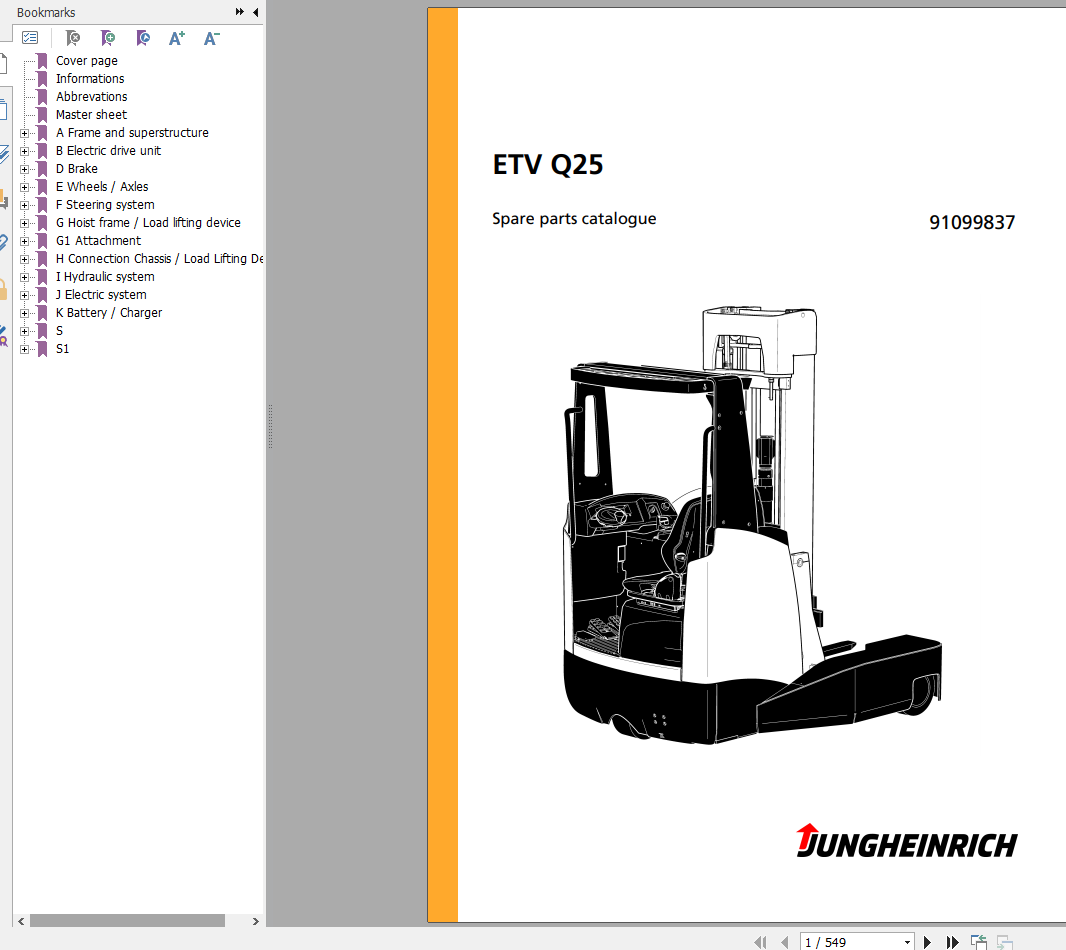1066x950 pixels.
Task: Open the Abbrevations bookmark
Action: coord(91,97)
